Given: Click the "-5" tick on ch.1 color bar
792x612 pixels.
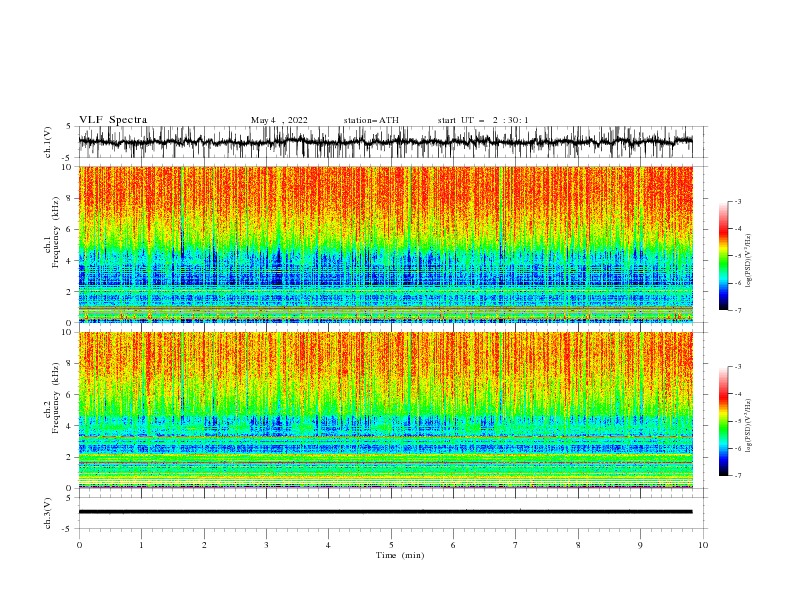Looking at the screenshot, I should (x=738, y=256).
